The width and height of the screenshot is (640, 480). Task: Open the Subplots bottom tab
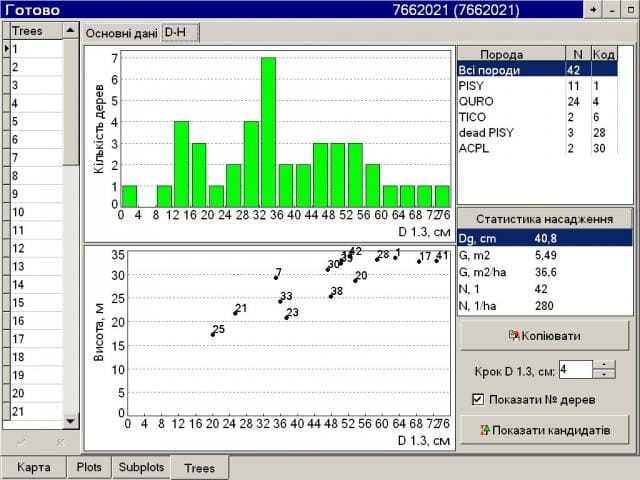tap(141, 467)
